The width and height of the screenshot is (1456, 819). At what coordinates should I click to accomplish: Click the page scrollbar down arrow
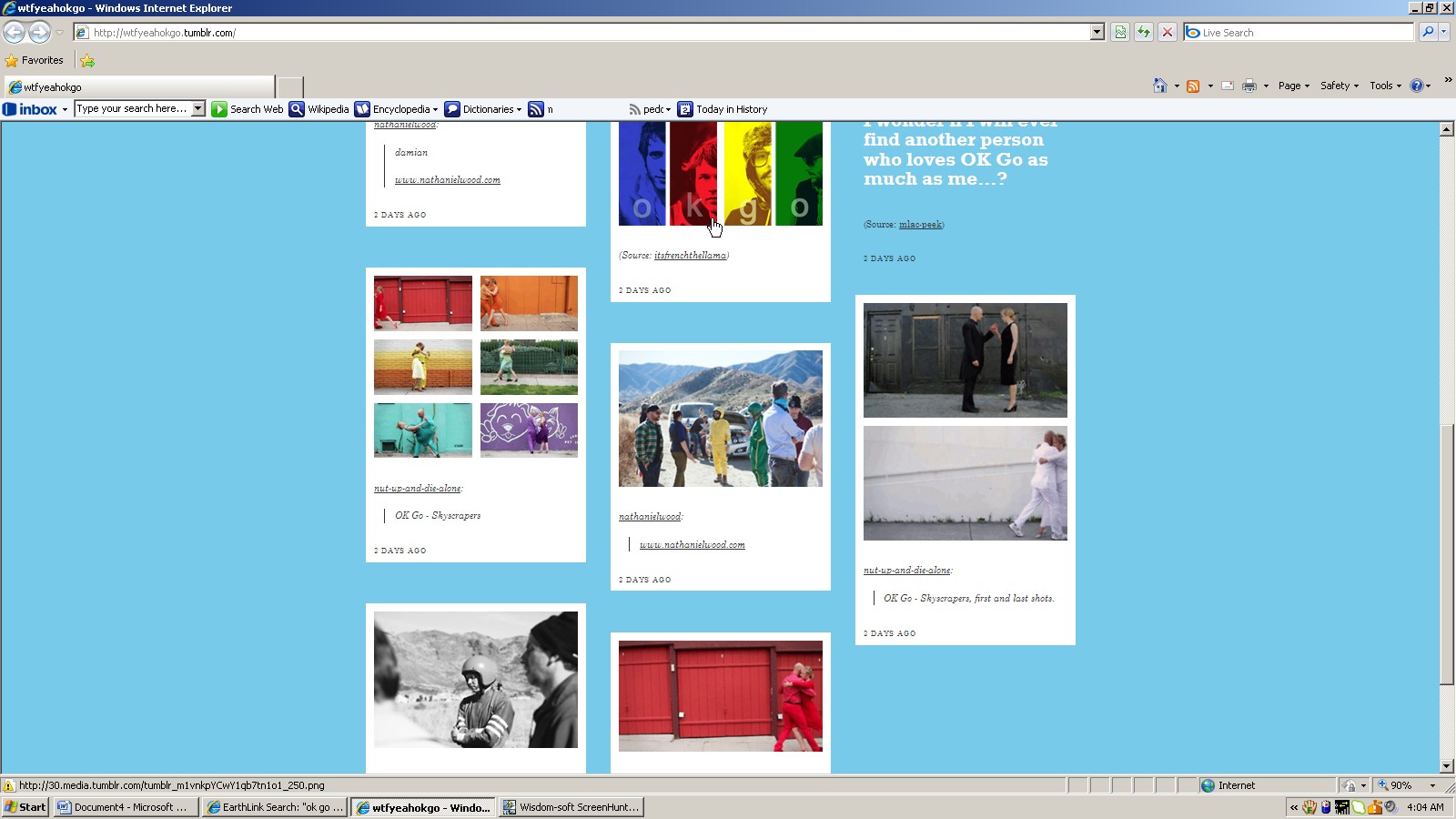click(x=1447, y=765)
